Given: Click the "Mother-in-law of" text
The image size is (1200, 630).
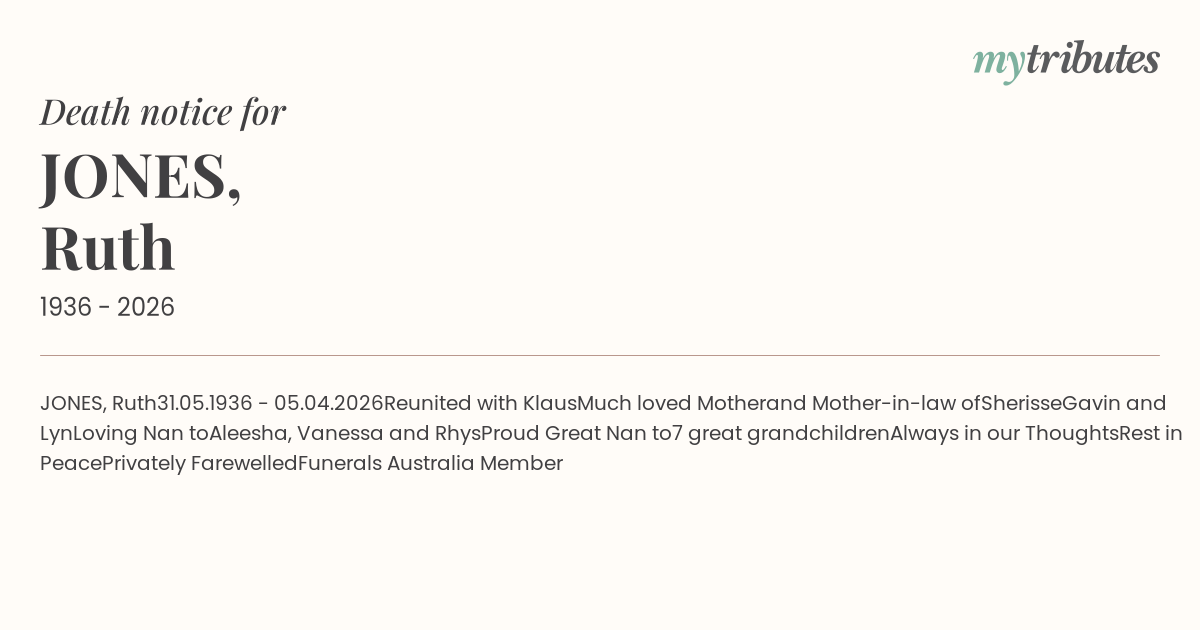Looking at the screenshot, I should click(x=896, y=403).
